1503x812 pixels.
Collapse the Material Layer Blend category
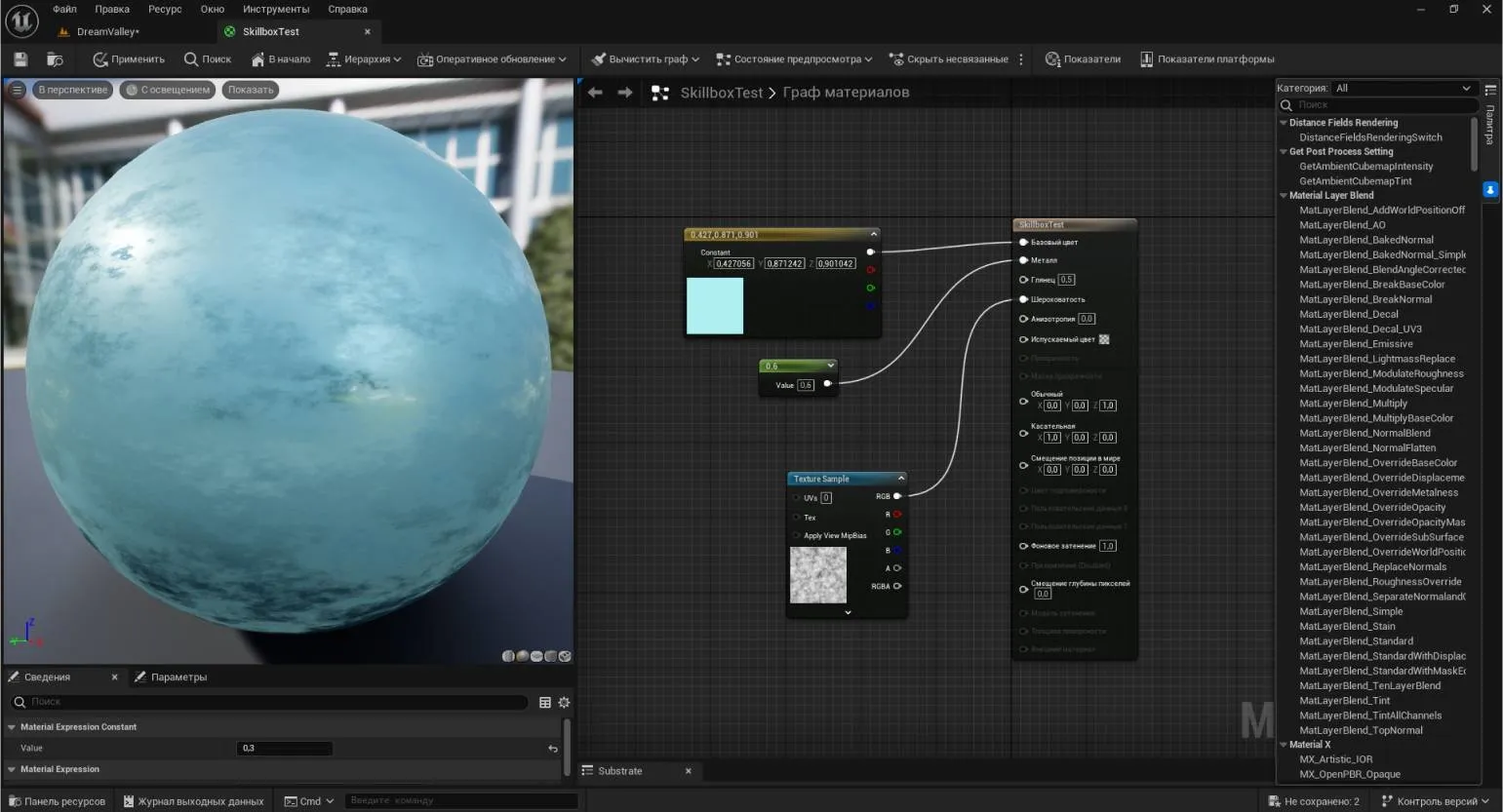1284,196
